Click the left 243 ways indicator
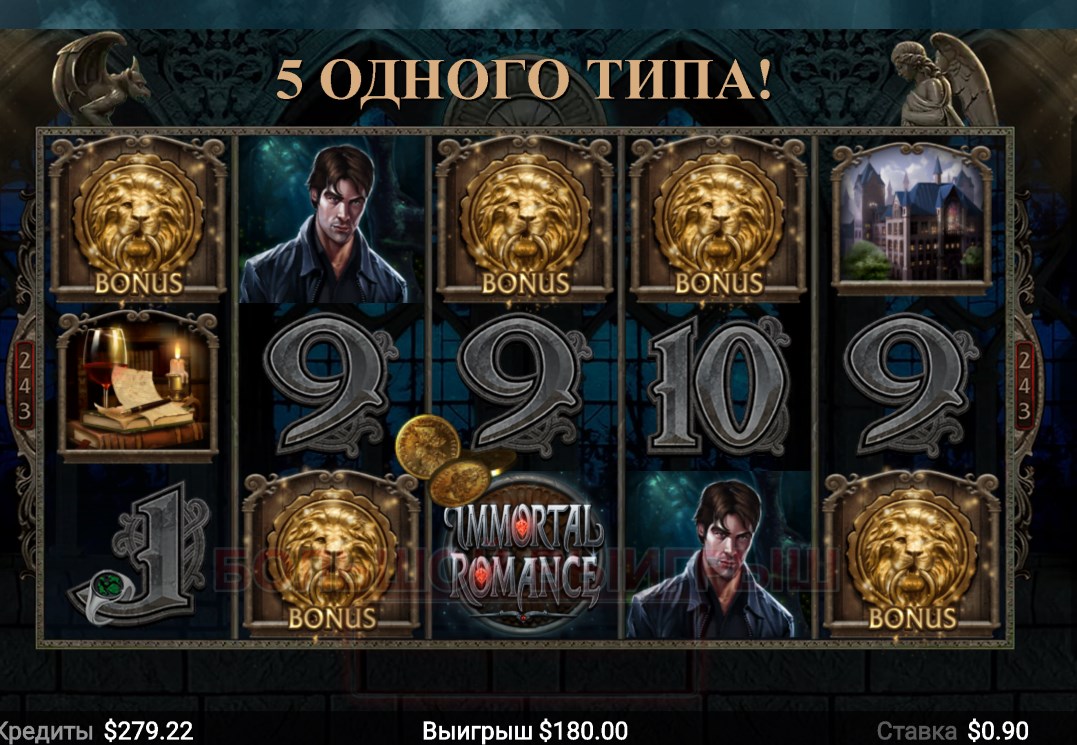 tap(25, 385)
